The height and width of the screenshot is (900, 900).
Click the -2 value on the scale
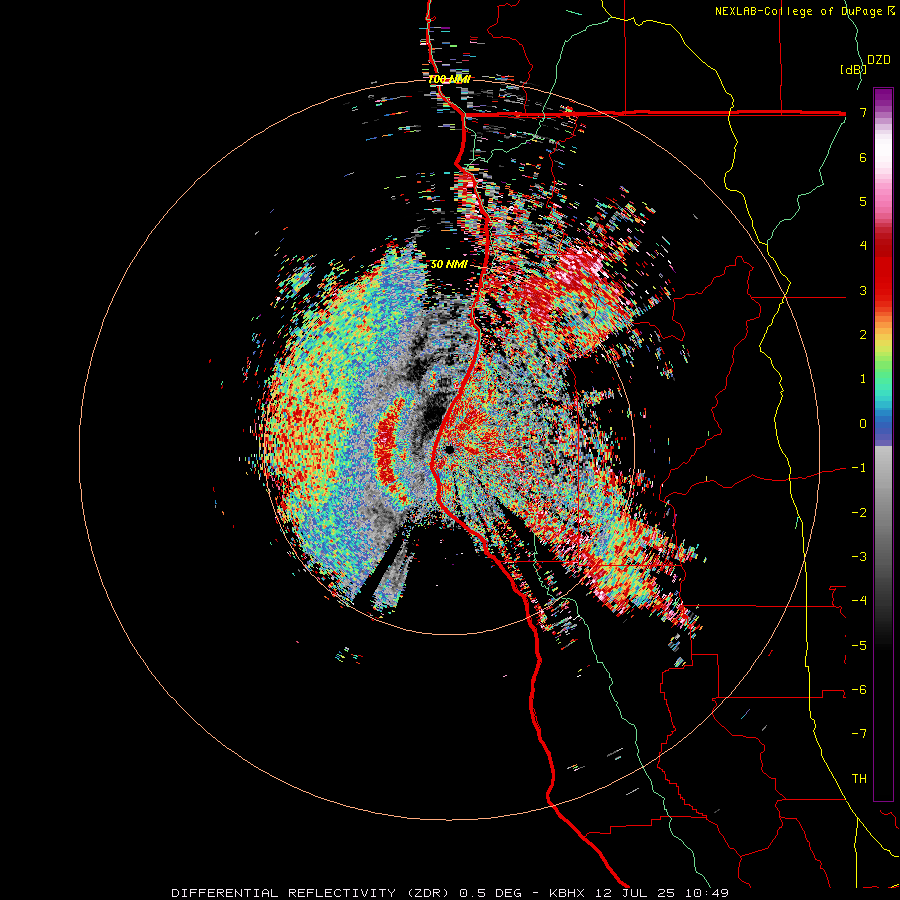(x=859, y=512)
